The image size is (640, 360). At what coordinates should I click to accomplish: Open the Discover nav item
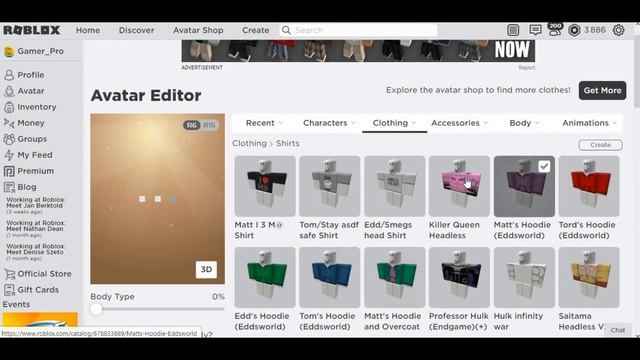coord(136,30)
